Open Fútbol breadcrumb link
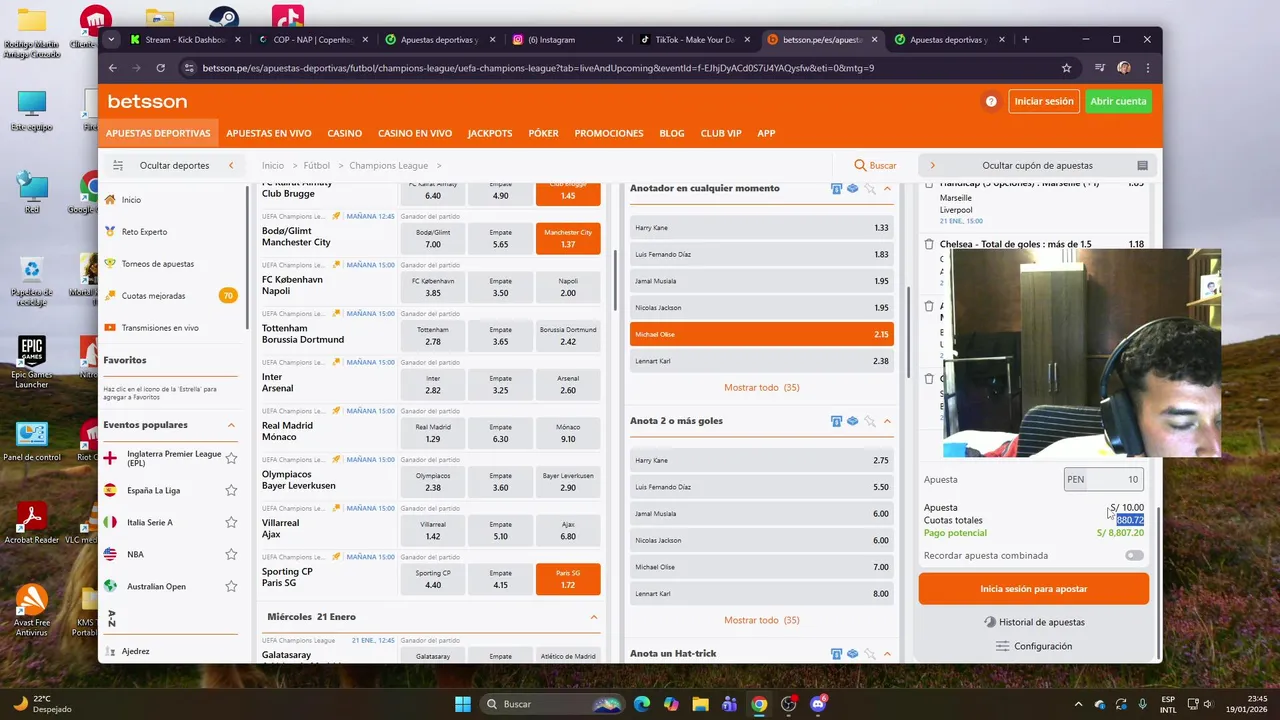1280x720 pixels. 316,165
